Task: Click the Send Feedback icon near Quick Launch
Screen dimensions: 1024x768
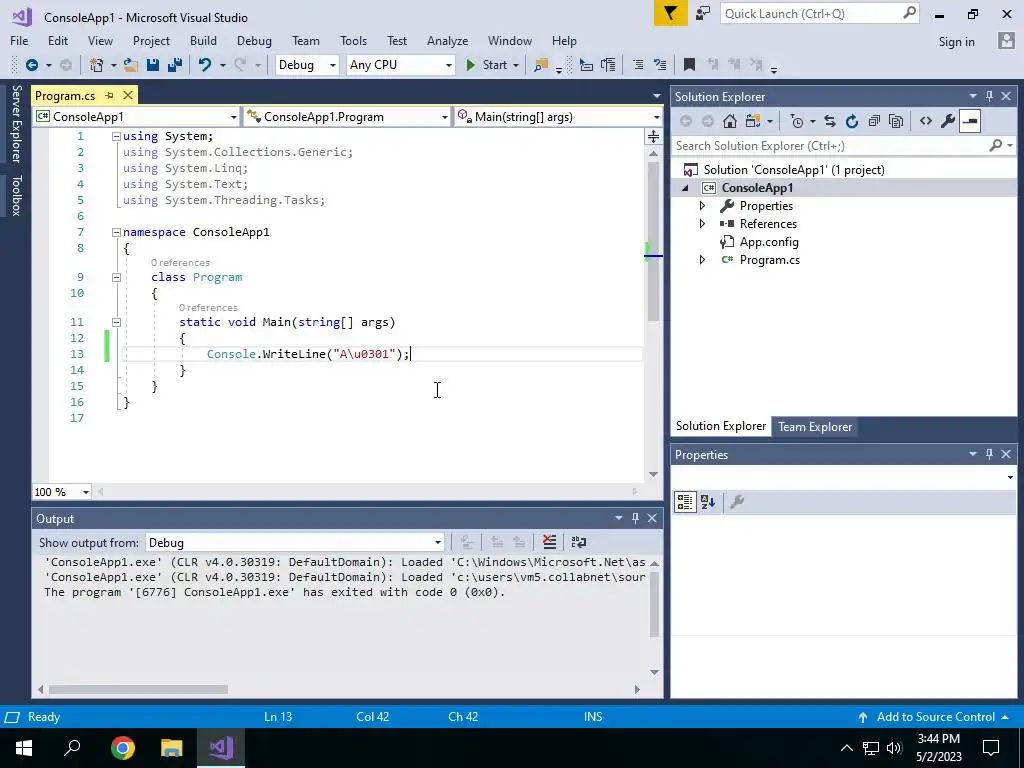Action: point(703,14)
